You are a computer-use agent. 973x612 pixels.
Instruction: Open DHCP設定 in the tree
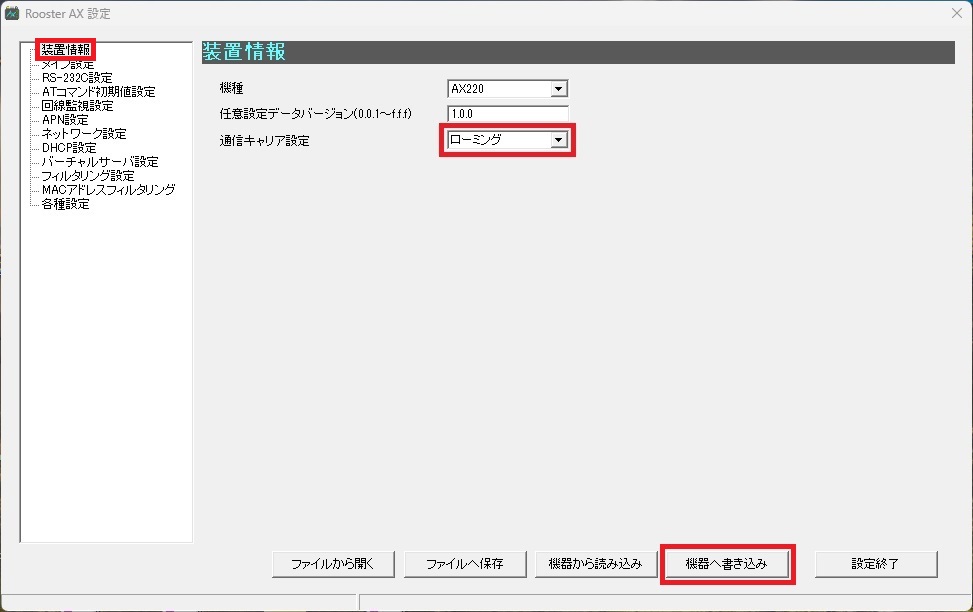(x=69, y=148)
